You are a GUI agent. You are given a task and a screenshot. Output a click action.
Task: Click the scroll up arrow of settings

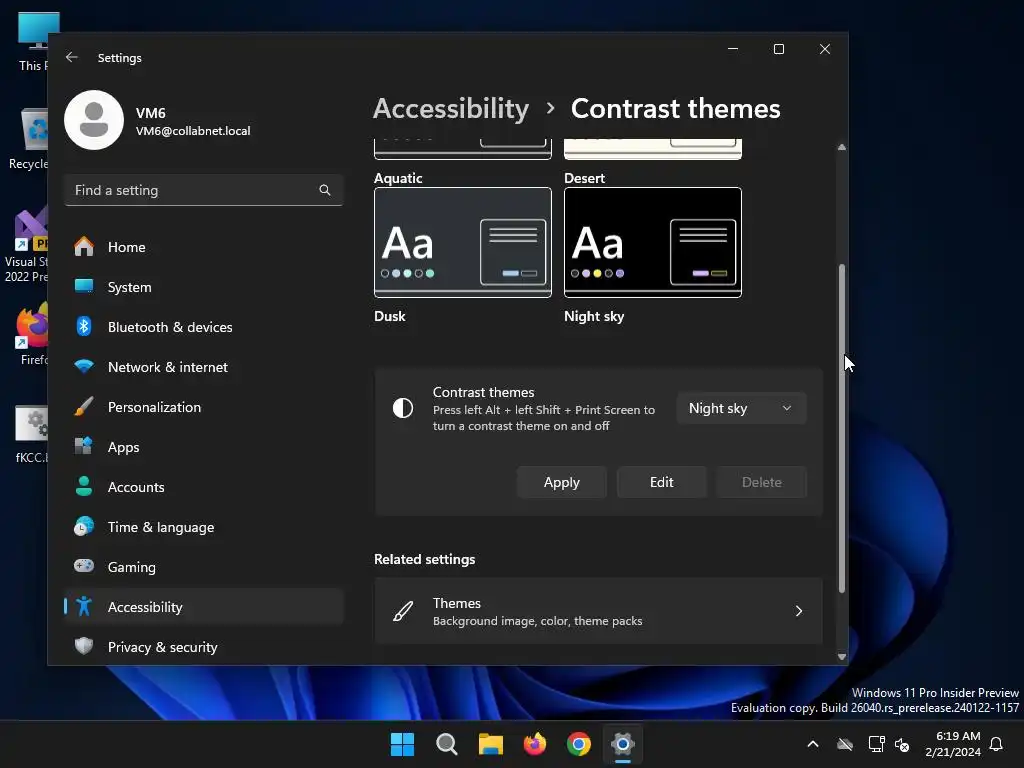point(842,148)
